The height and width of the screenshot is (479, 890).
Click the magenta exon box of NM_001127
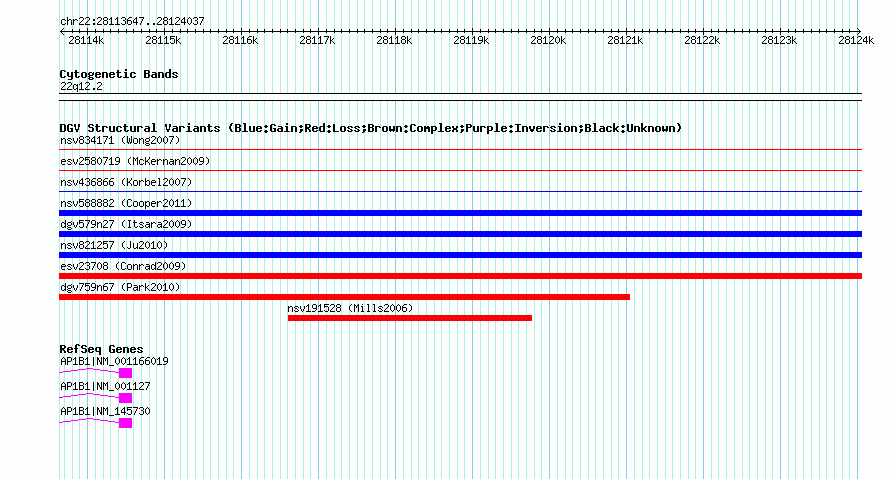pyautogui.click(x=125, y=398)
